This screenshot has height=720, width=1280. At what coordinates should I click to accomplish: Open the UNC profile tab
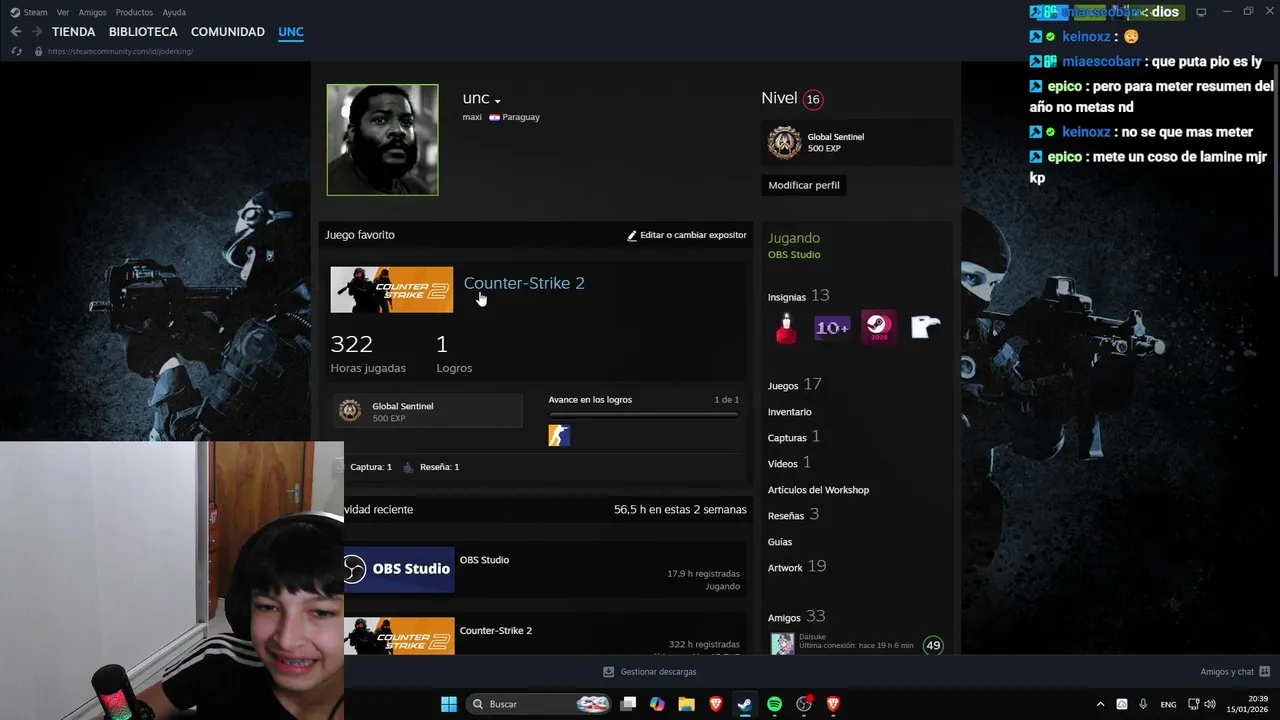291,32
